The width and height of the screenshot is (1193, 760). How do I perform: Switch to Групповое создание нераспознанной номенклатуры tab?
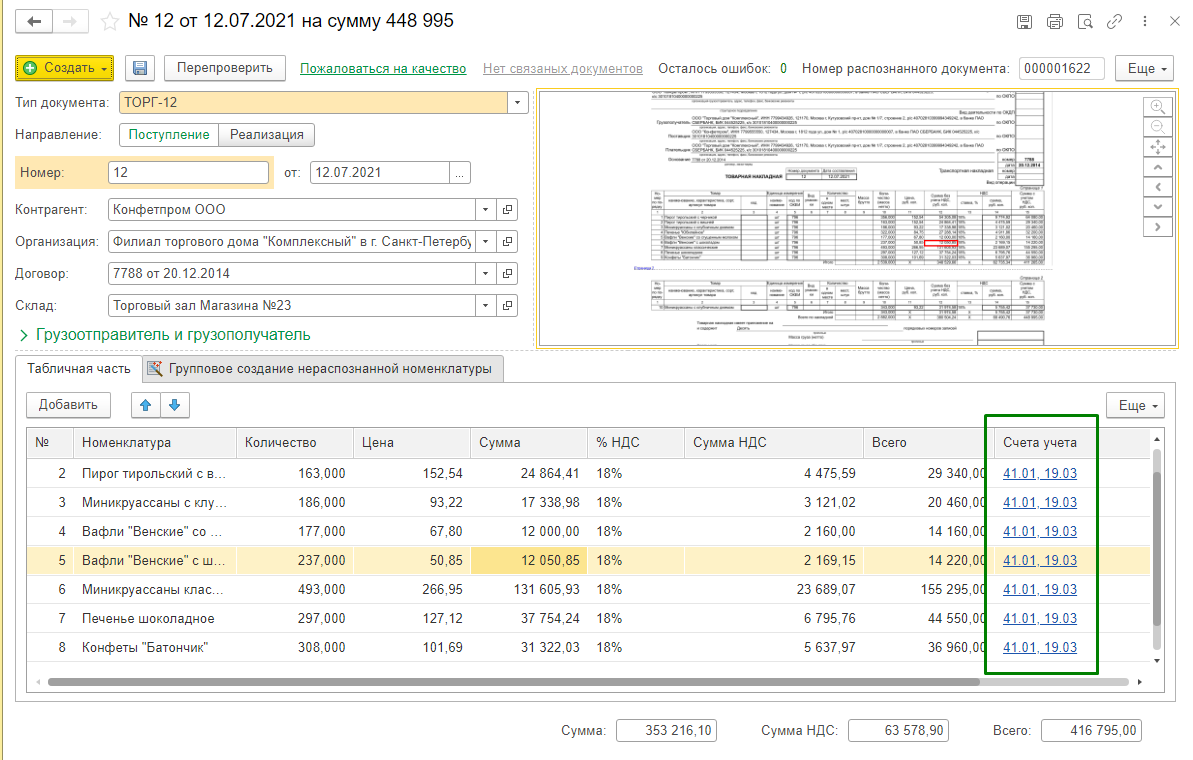[x=322, y=369]
